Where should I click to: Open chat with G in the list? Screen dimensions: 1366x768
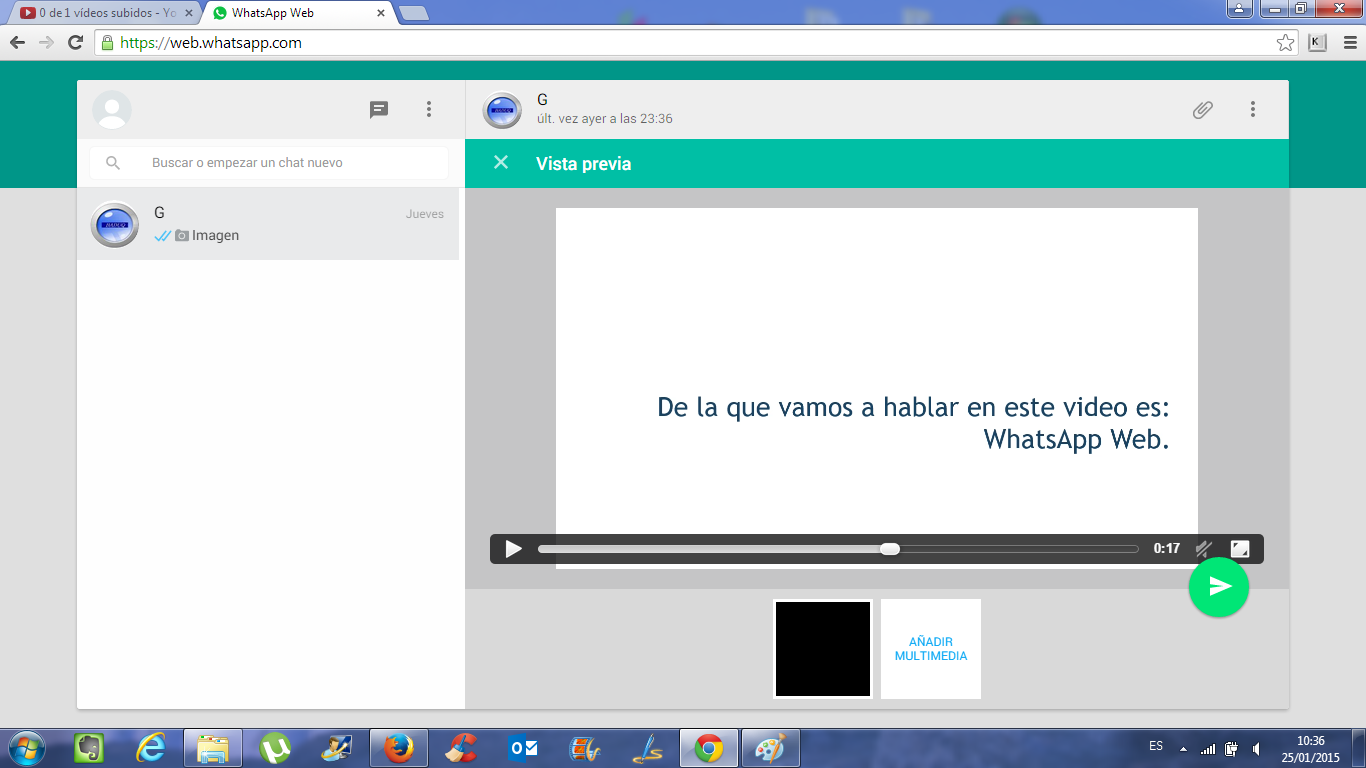[x=268, y=224]
